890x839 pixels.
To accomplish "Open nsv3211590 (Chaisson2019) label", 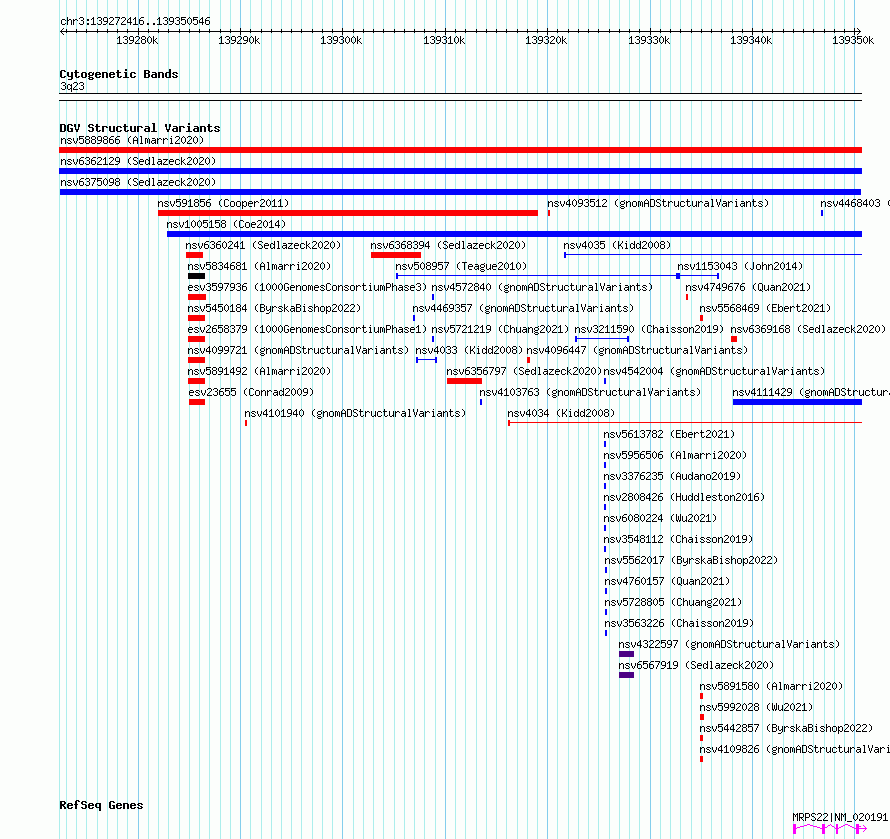I will 649,329.
